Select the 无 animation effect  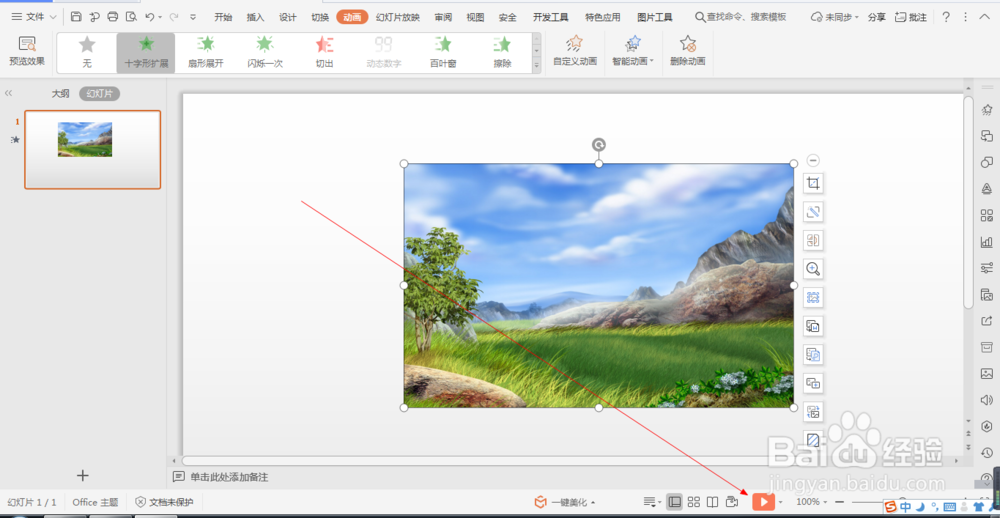pos(87,52)
